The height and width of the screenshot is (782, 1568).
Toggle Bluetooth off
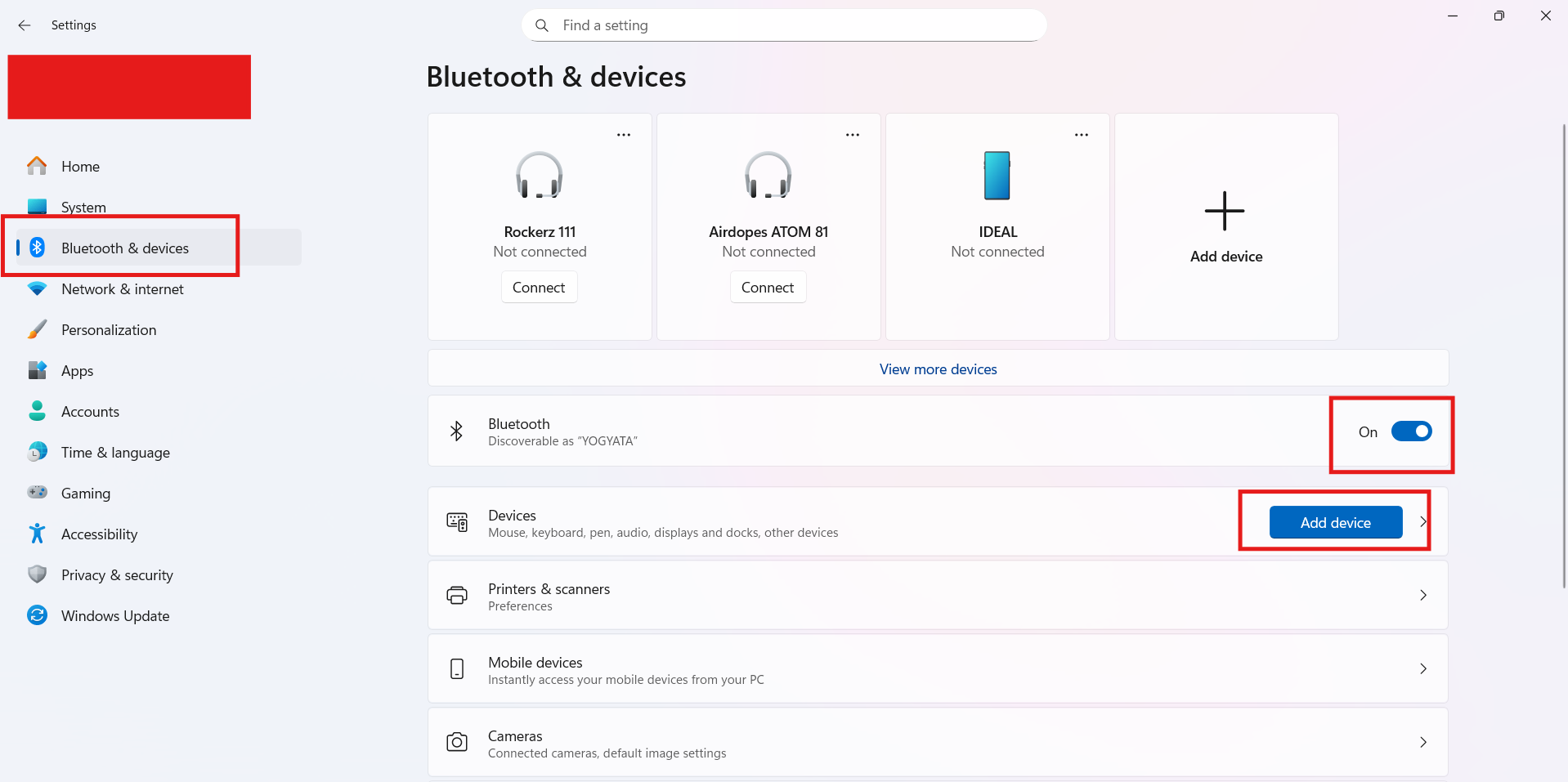(1412, 431)
